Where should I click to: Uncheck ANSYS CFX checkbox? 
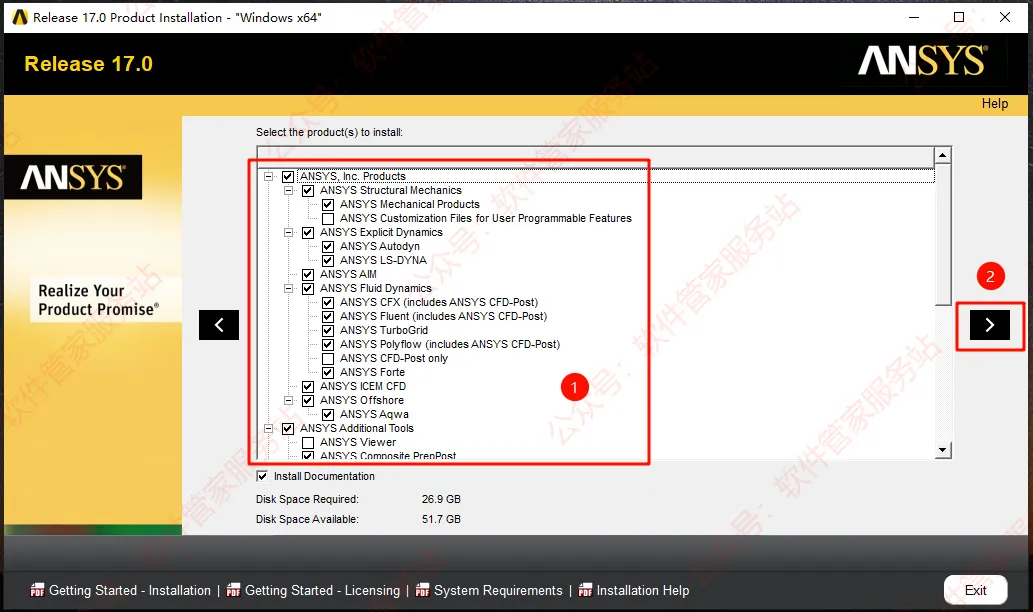tap(328, 303)
